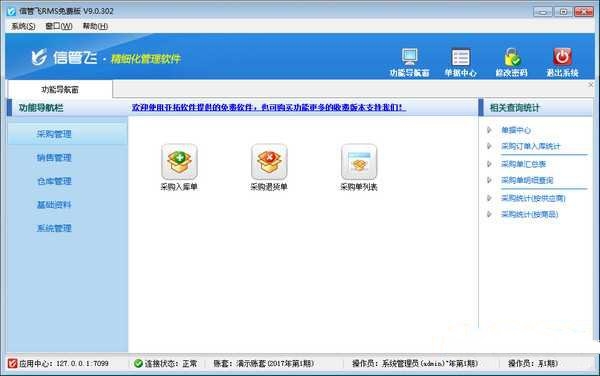600x376 pixels.
Task: Click the welcome free software hyperlink
Action: [269, 107]
